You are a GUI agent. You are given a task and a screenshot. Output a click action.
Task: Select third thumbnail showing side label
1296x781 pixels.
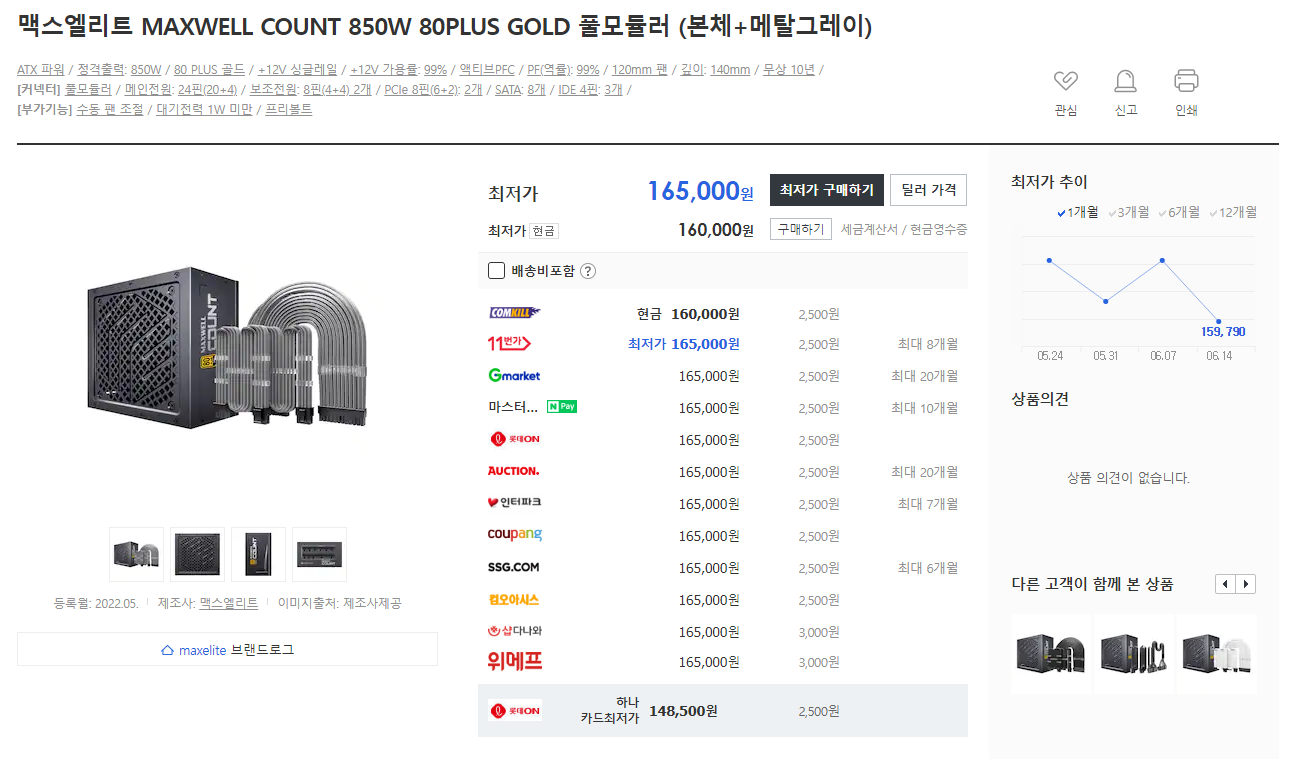[258, 554]
